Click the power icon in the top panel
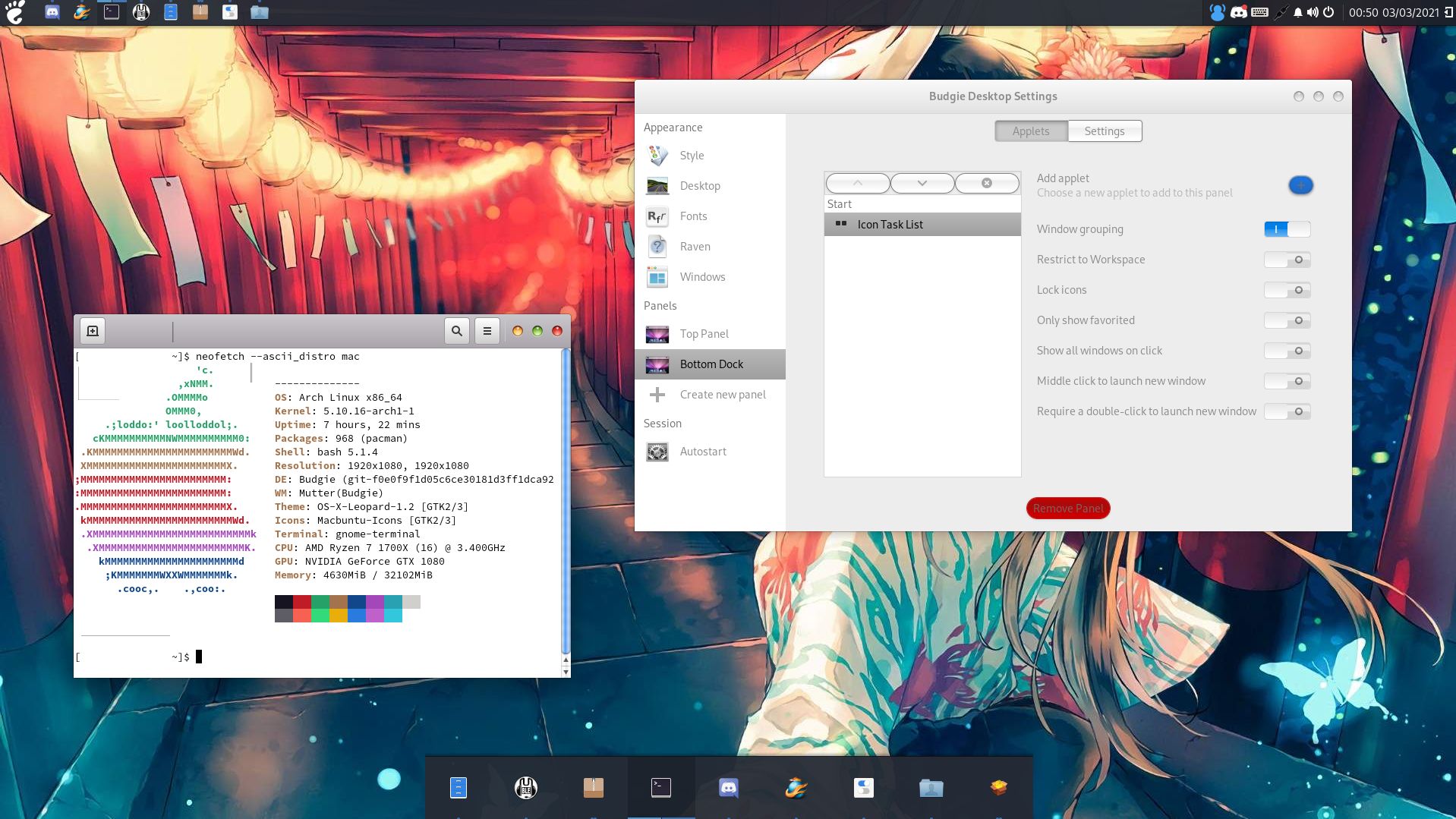The image size is (1456, 819). coord(1328,12)
